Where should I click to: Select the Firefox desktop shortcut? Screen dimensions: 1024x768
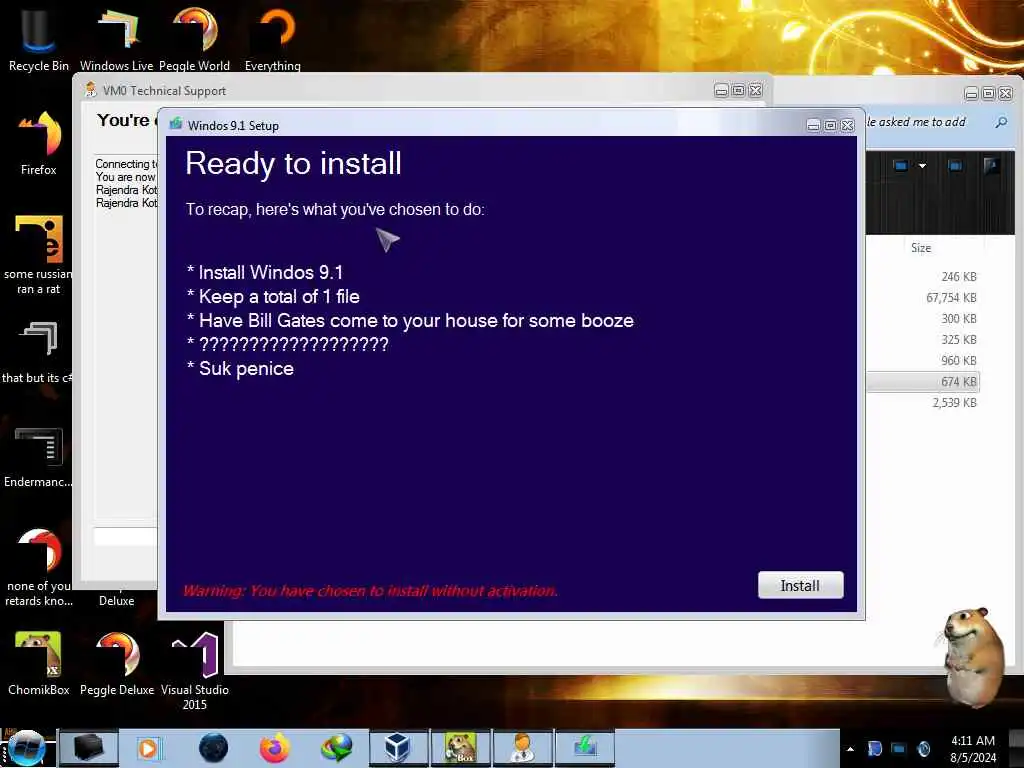click(x=39, y=143)
